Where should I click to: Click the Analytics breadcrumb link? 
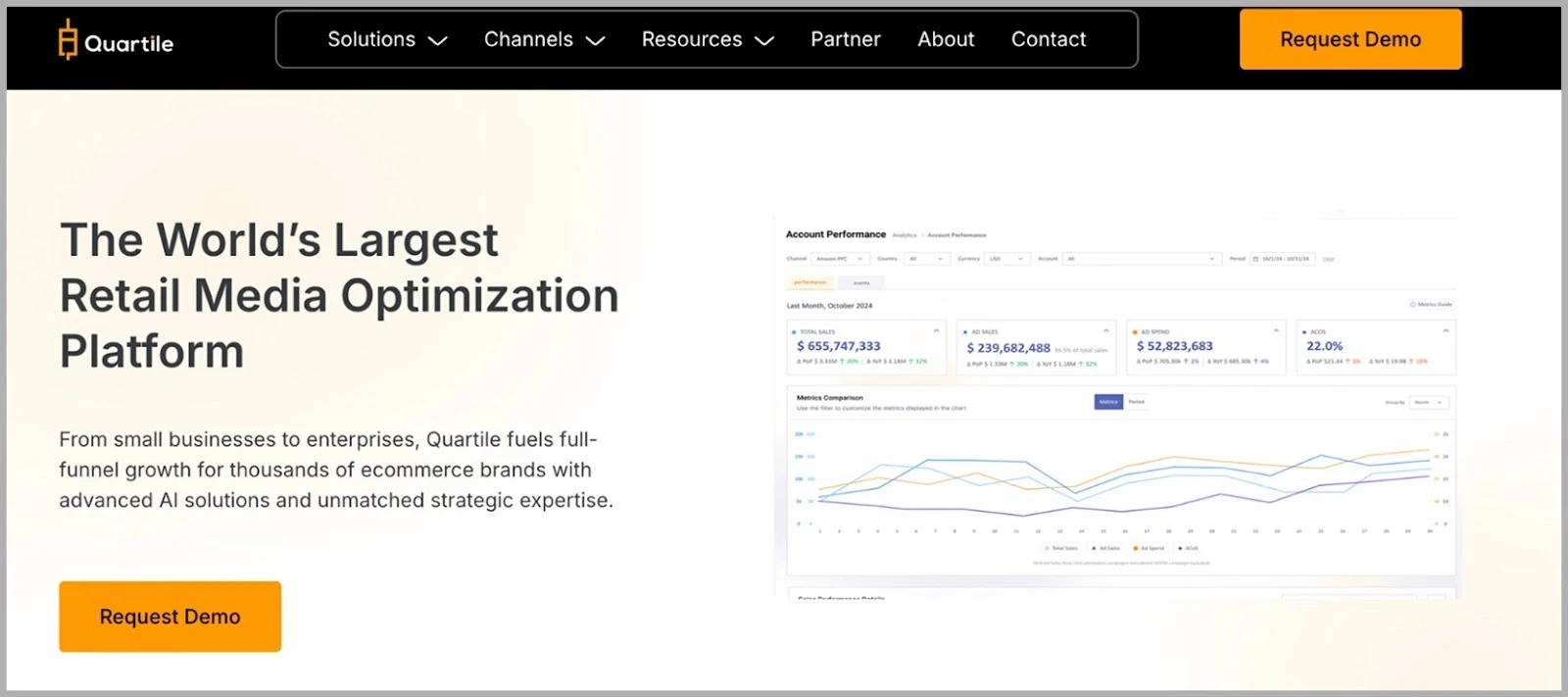[x=905, y=235]
